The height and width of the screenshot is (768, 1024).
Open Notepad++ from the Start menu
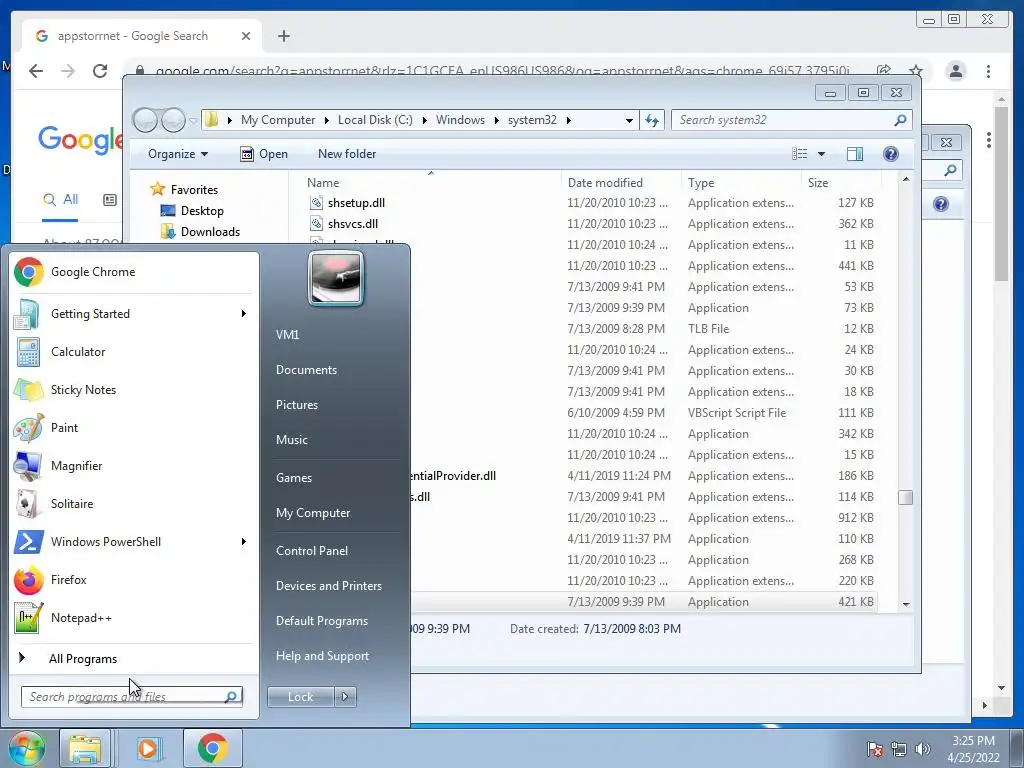tap(134, 617)
